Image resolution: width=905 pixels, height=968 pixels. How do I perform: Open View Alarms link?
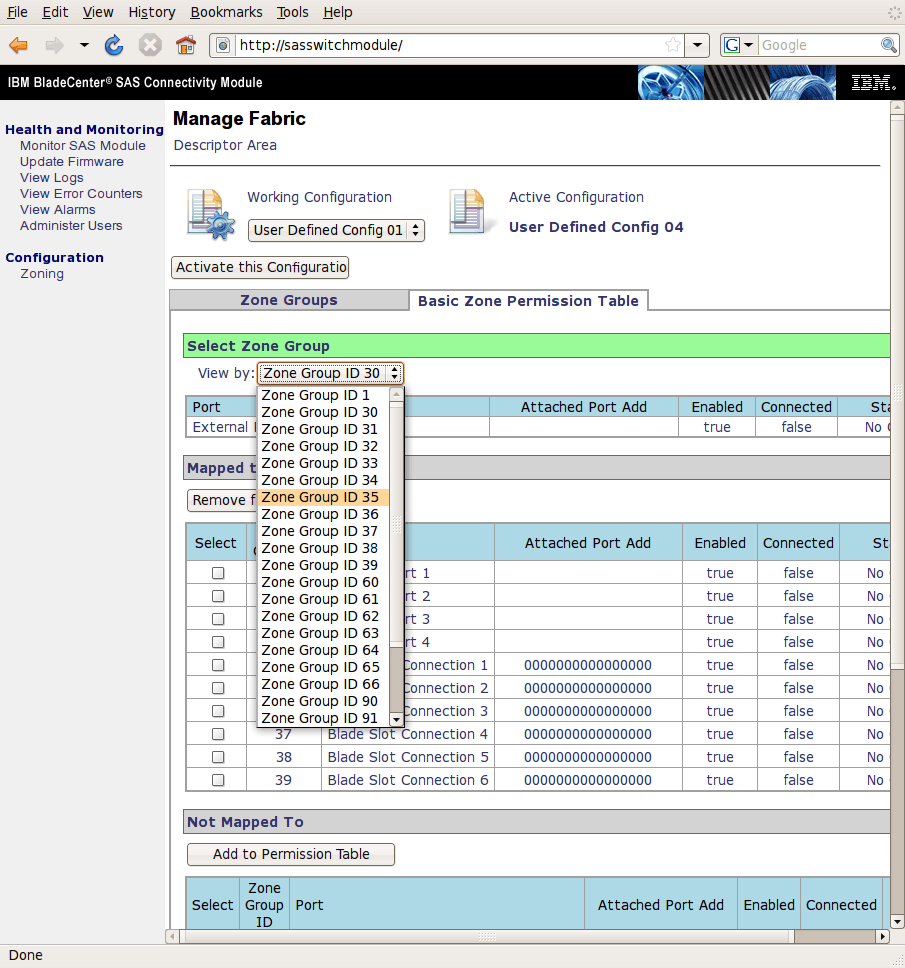click(57, 210)
